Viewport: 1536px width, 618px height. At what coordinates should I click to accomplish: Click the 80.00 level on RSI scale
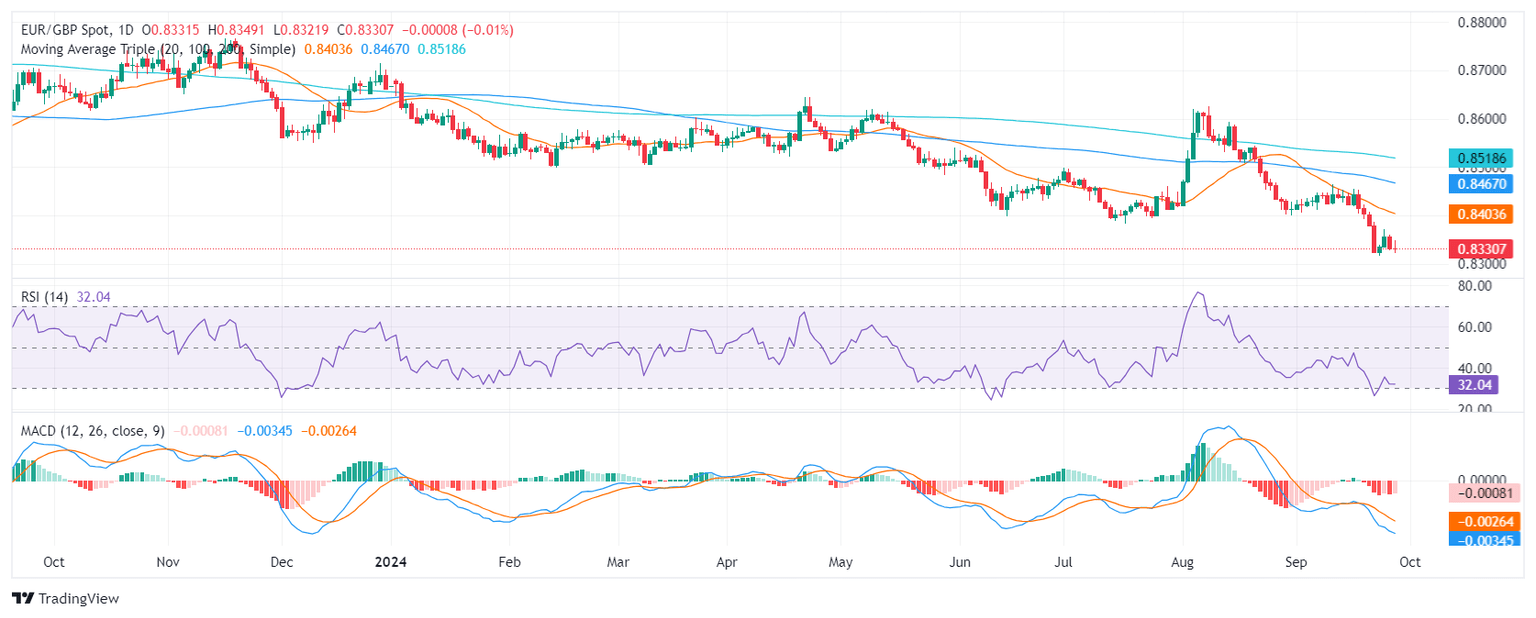click(x=1474, y=286)
